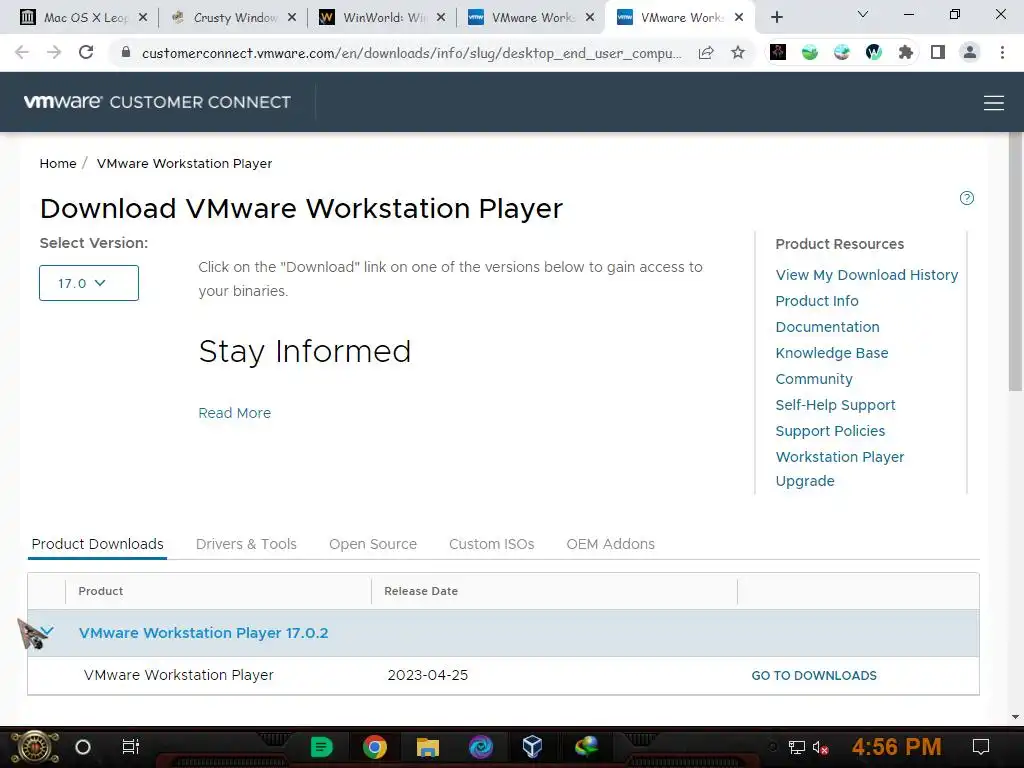Open the hamburger menu in VMware header

[x=994, y=103]
